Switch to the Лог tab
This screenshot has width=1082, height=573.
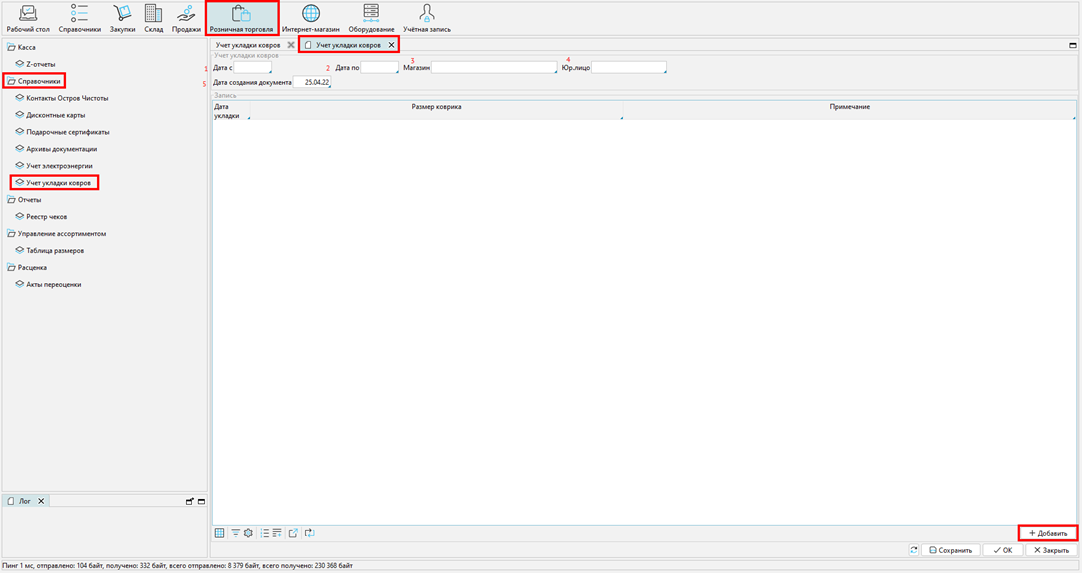(25, 501)
